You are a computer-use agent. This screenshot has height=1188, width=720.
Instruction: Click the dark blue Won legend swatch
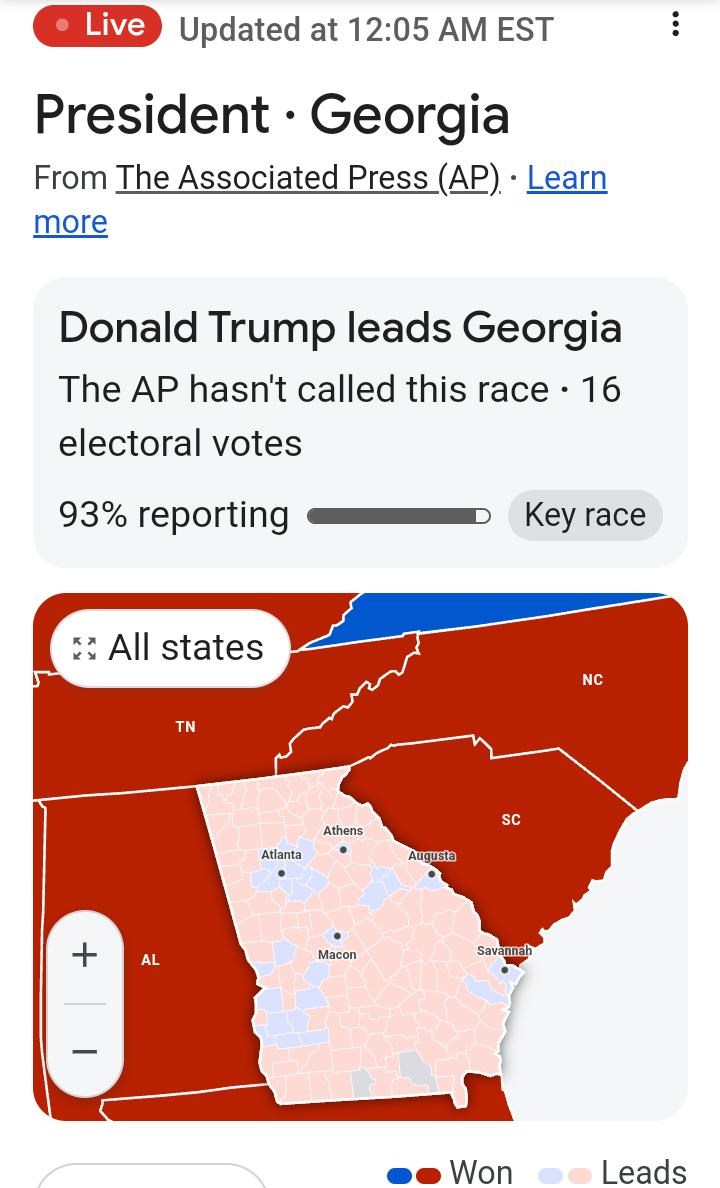pyautogui.click(x=399, y=1175)
